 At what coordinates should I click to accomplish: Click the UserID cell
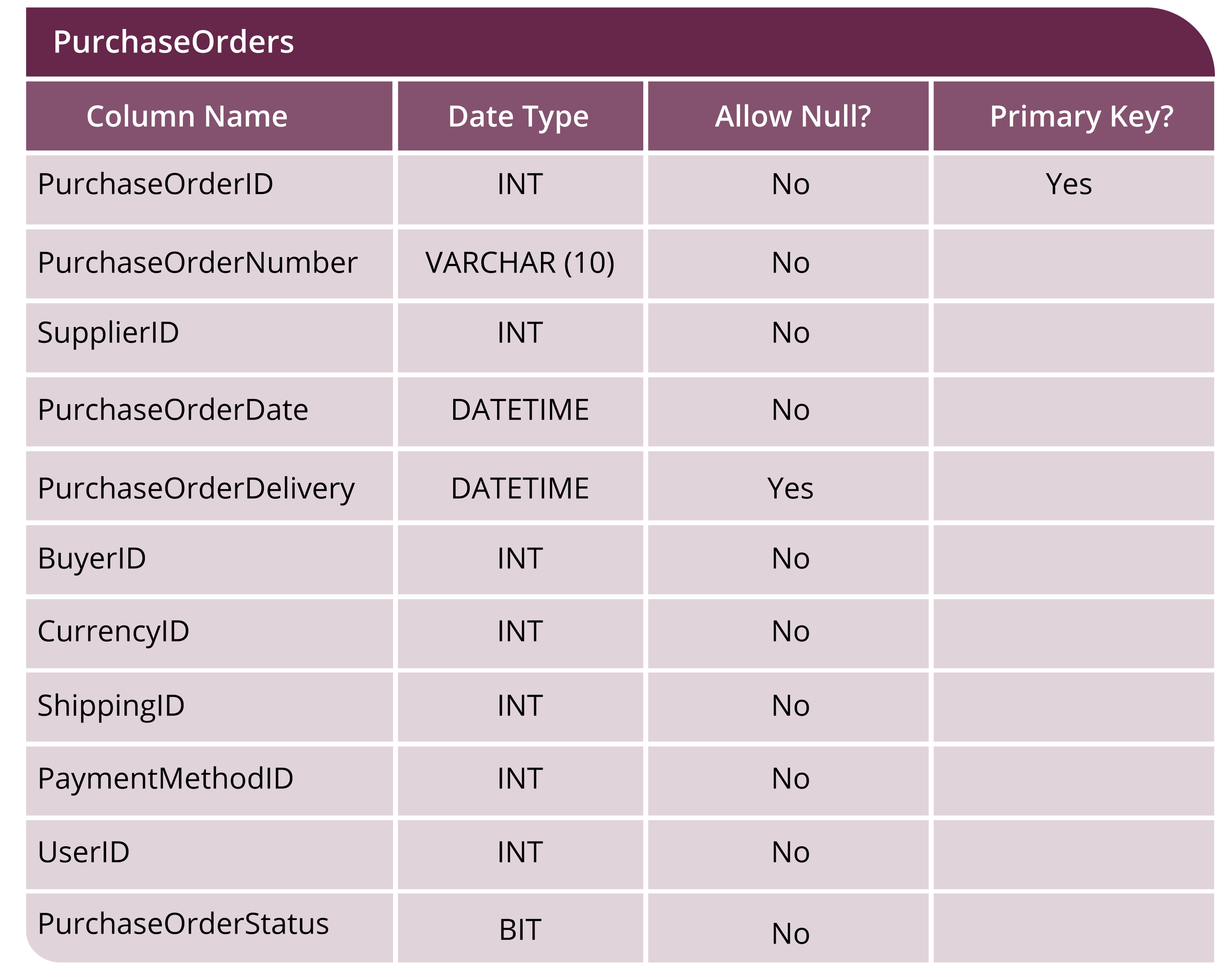(x=209, y=855)
